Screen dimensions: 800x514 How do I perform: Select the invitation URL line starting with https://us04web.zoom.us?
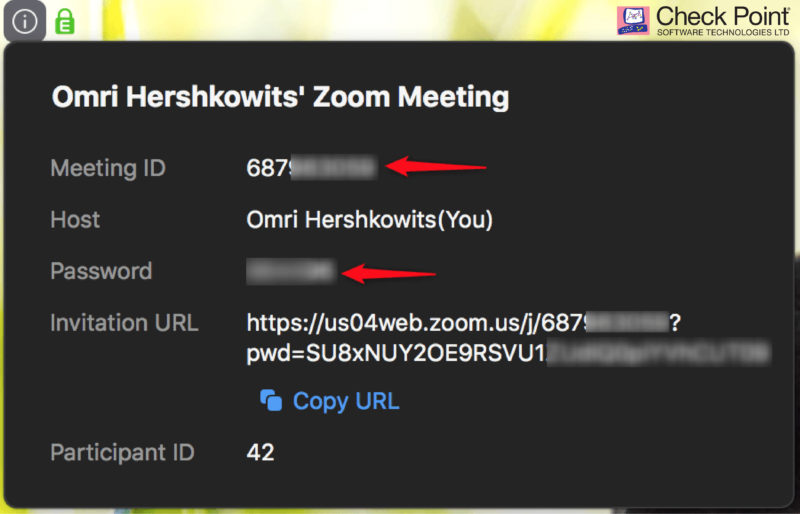coord(464,323)
